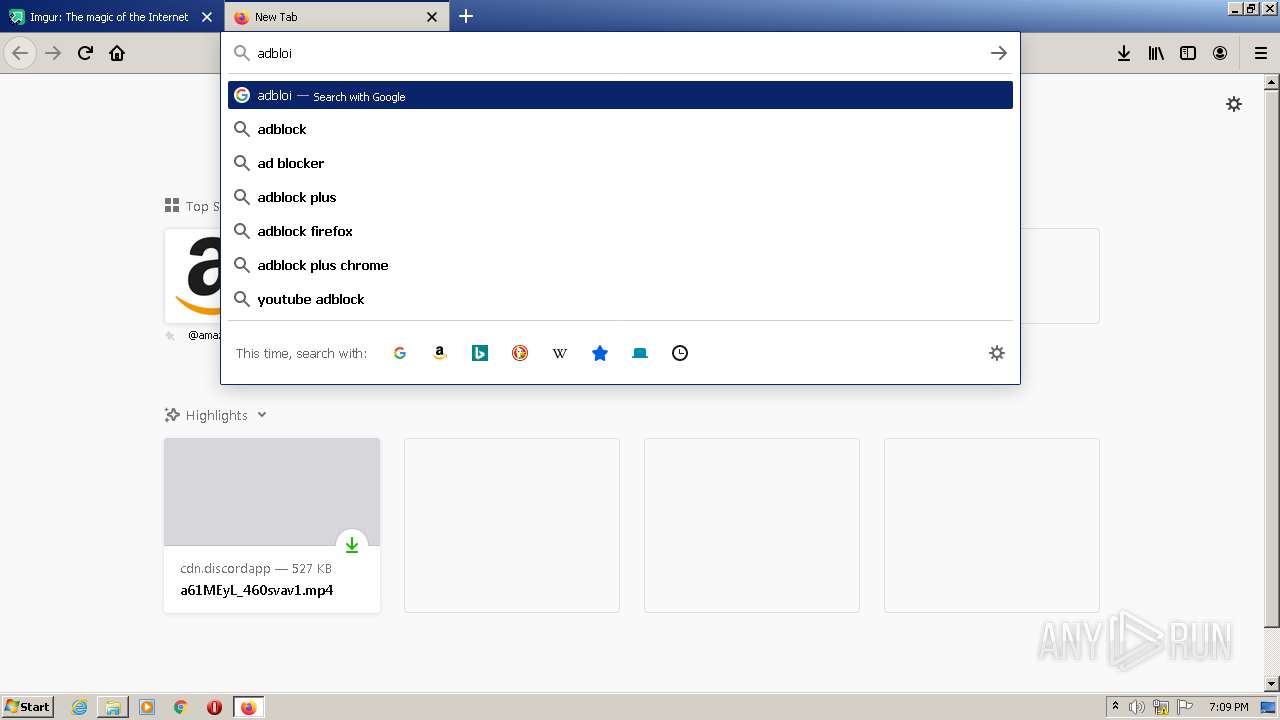Image resolution: width=1280 pixels, height=720 pixels.
Task: Search this time with Google icon
Action: coord(400,353)
